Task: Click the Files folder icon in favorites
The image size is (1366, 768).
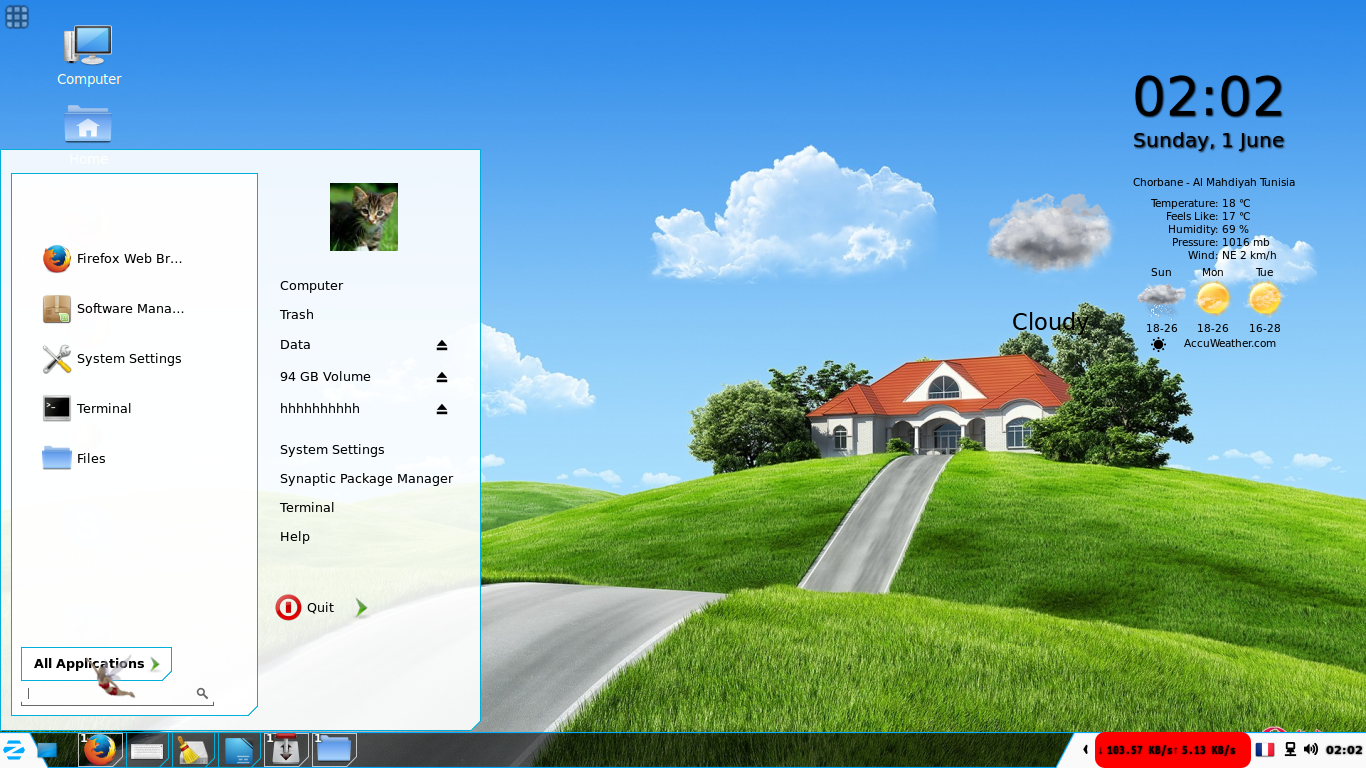Action: pyautogui.click(x=57, y=458)
